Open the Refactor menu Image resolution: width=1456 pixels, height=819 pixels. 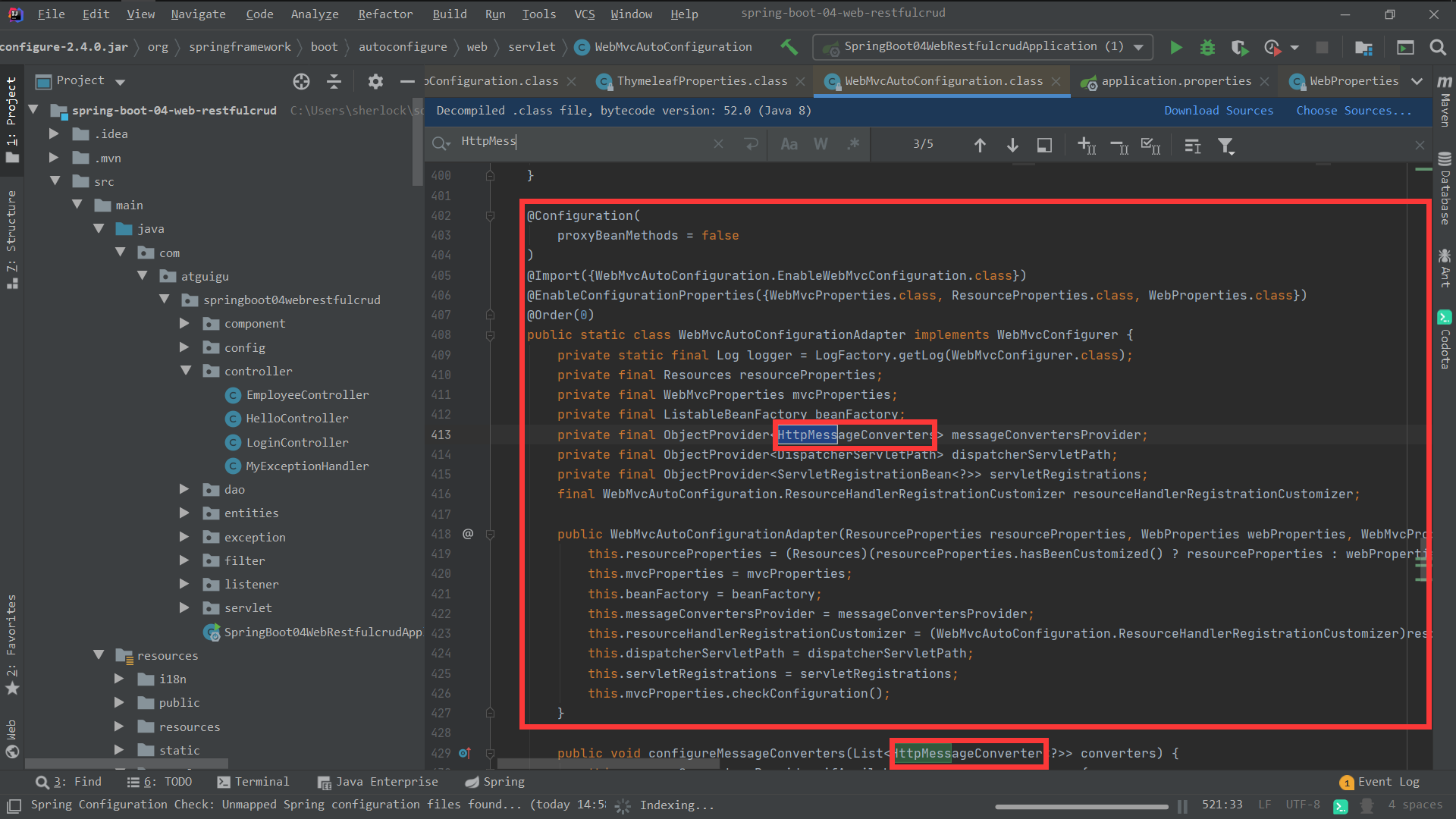click(x=385, y=14)
